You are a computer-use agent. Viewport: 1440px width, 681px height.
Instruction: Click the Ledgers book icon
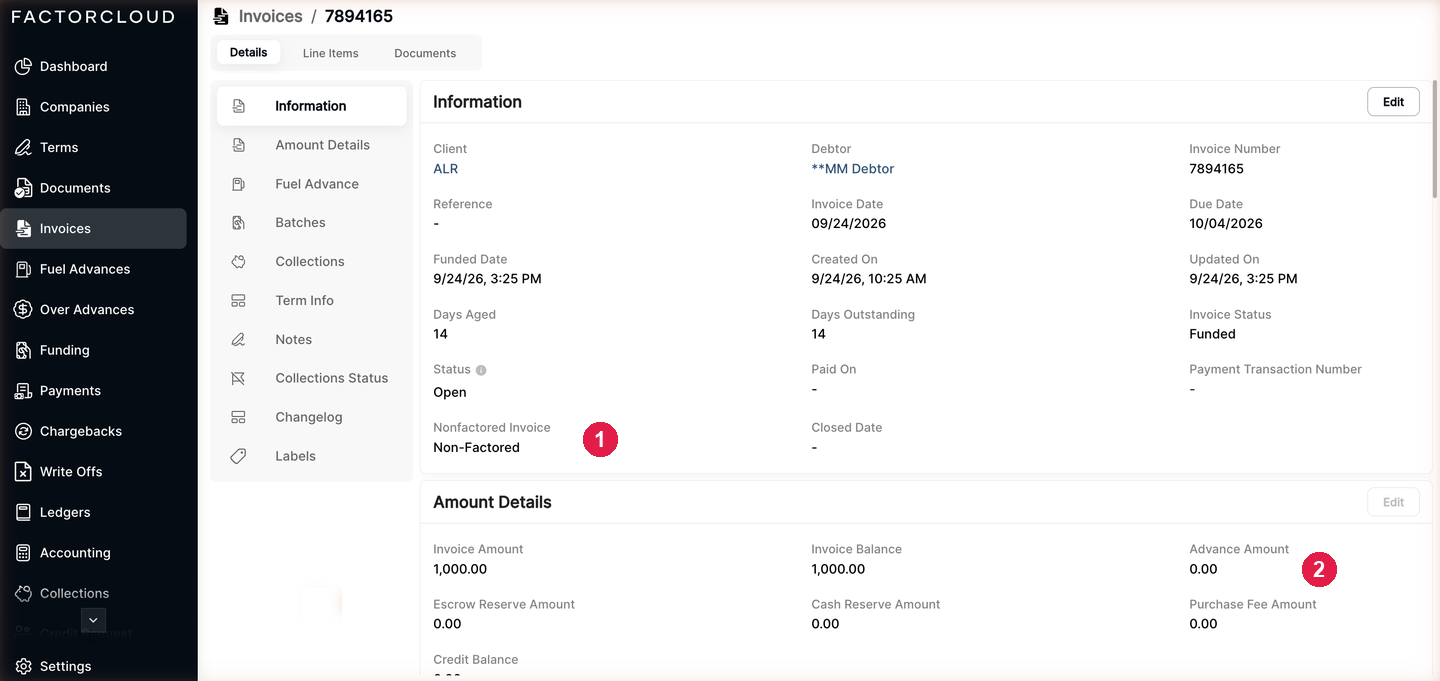pos(23,512)
